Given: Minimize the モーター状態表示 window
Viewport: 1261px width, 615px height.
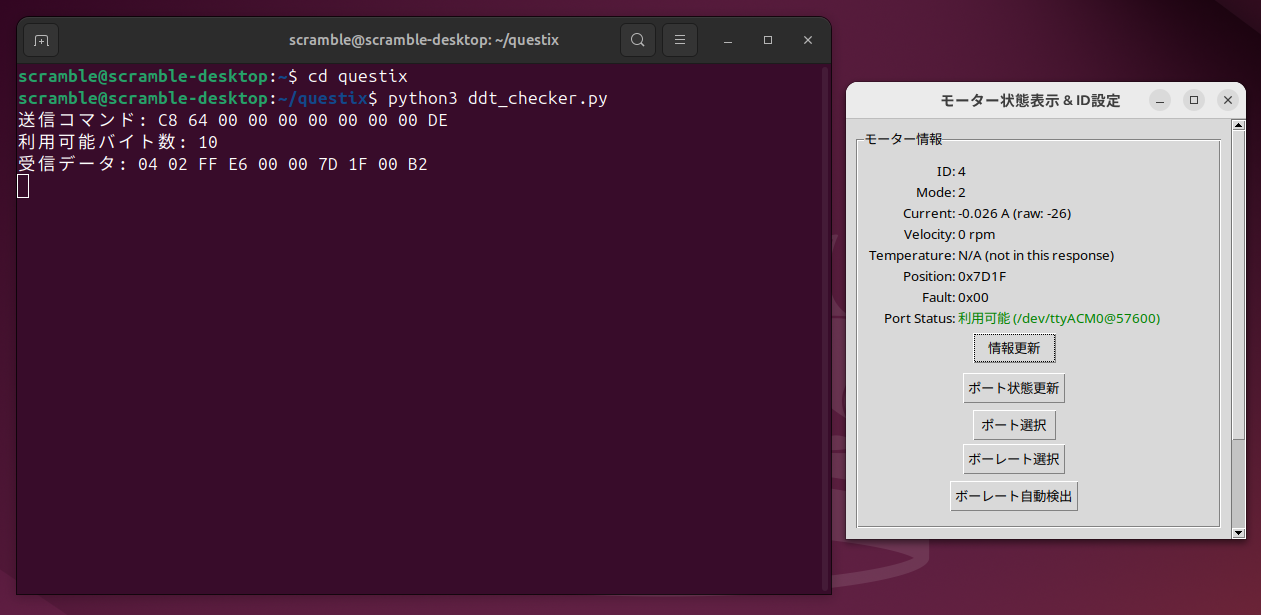Looking at the screenshot, I should point(1160,100).
